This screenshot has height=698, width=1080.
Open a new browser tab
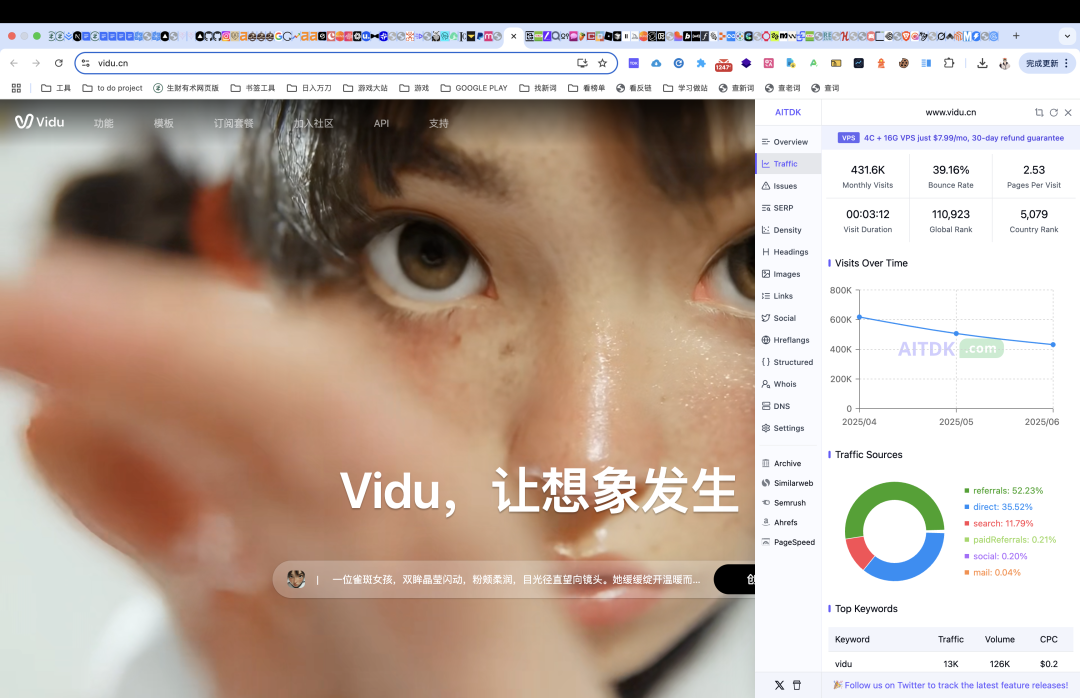(x=1016, y=36)
